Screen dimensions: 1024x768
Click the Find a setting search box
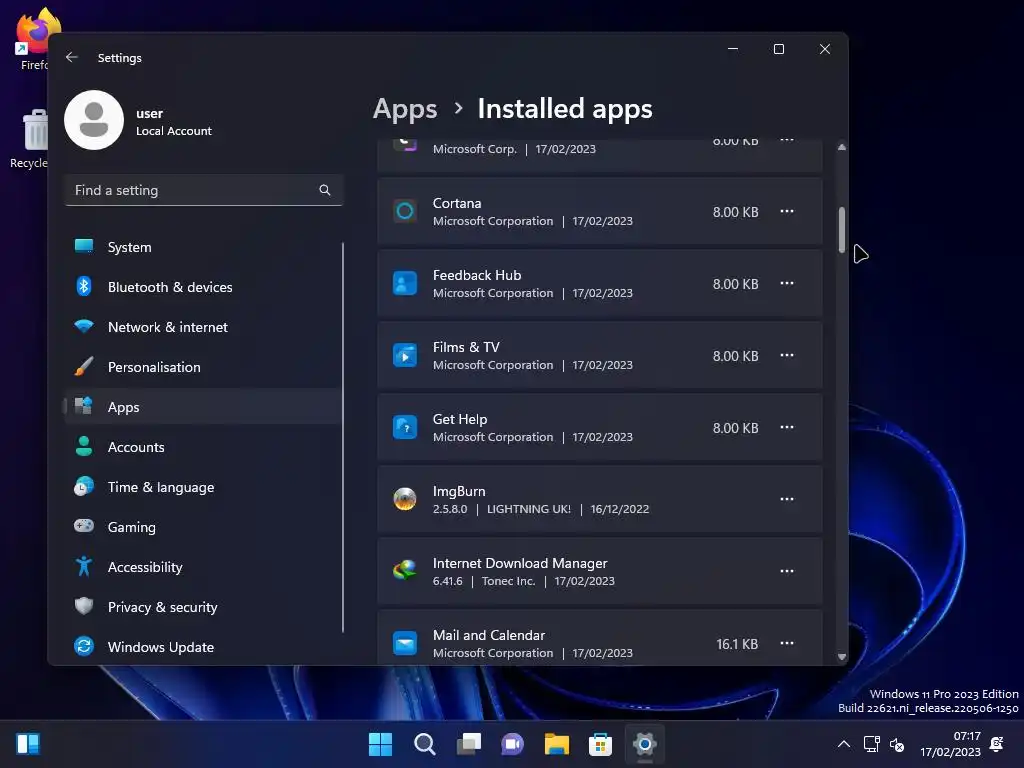(203, 190)
